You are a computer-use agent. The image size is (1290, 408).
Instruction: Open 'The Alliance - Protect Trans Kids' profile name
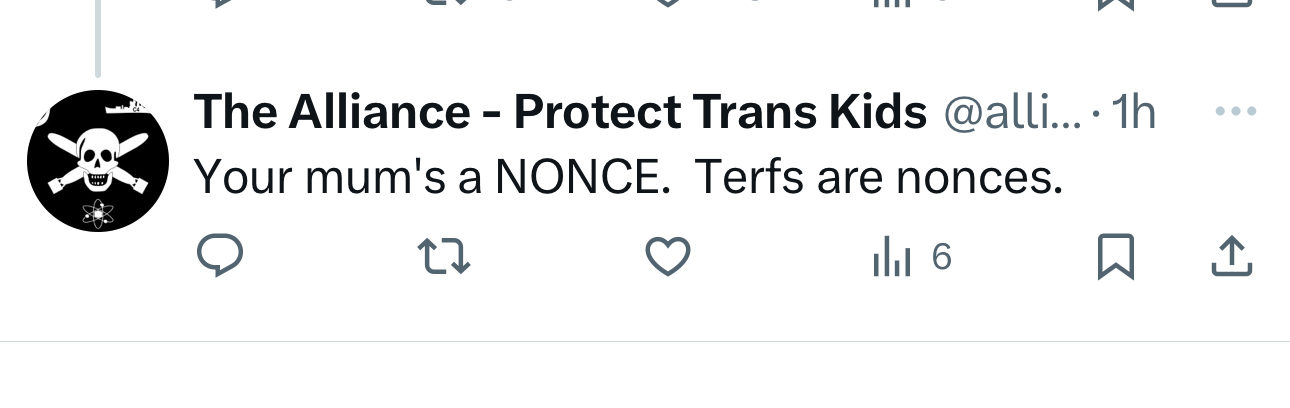pos(560,113)
